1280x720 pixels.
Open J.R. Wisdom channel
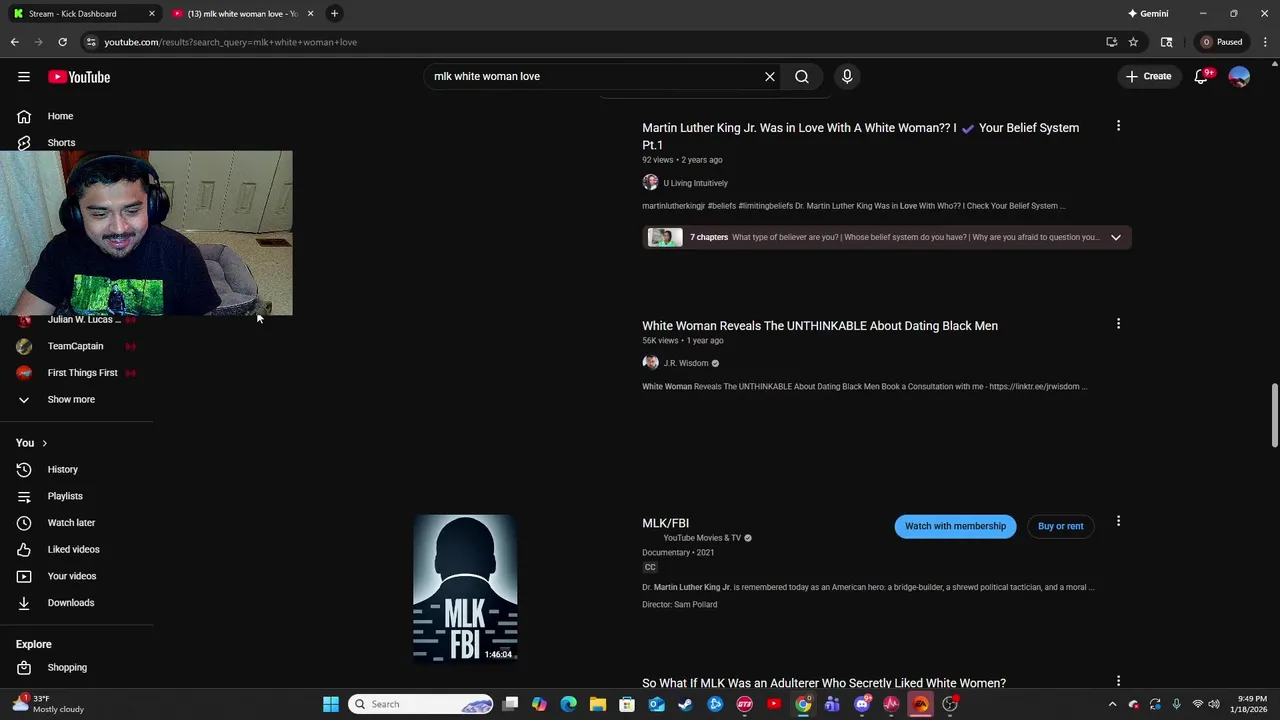(685, 363)
